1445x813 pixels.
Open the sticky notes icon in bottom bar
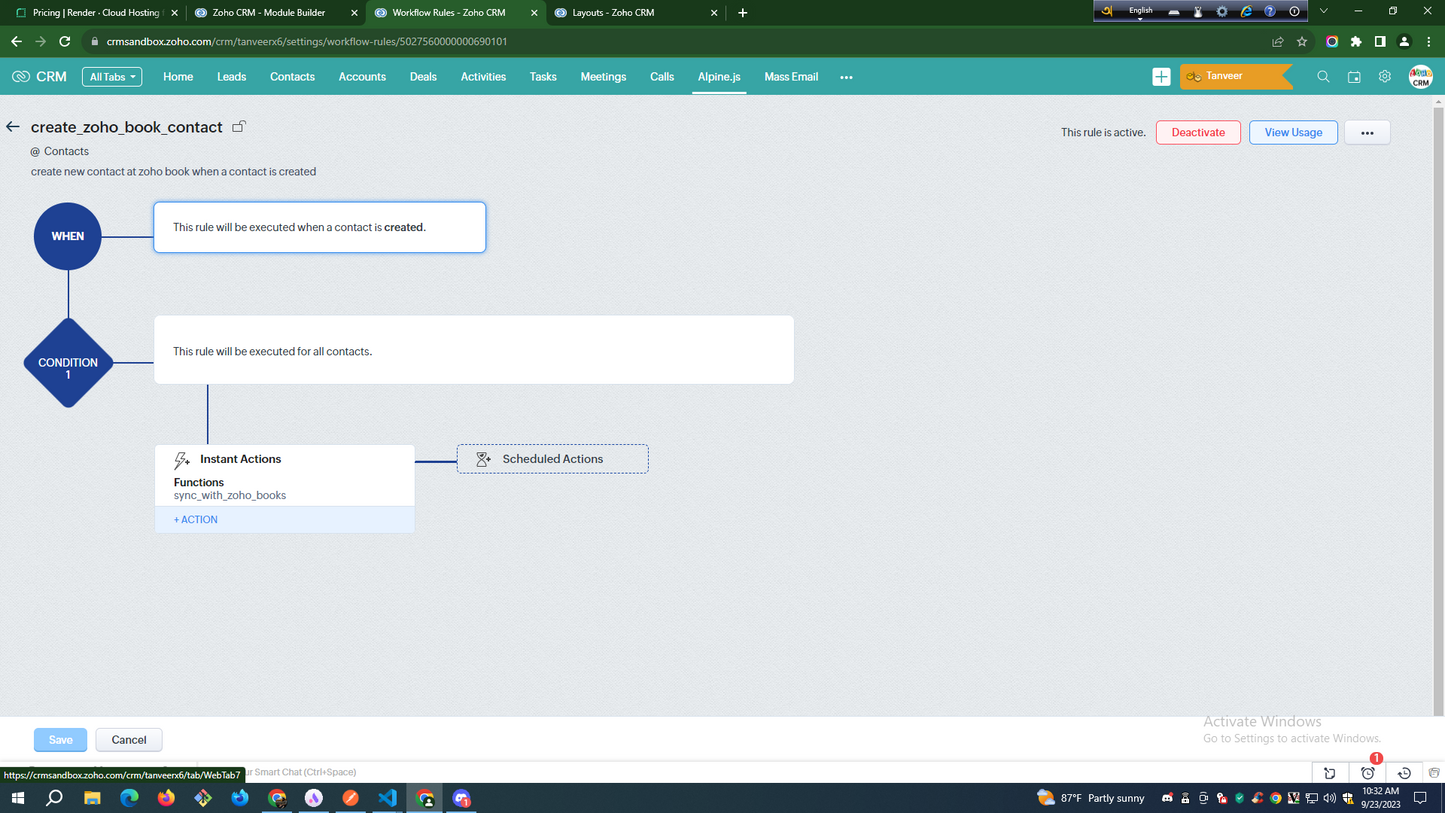pos(1329,773)
